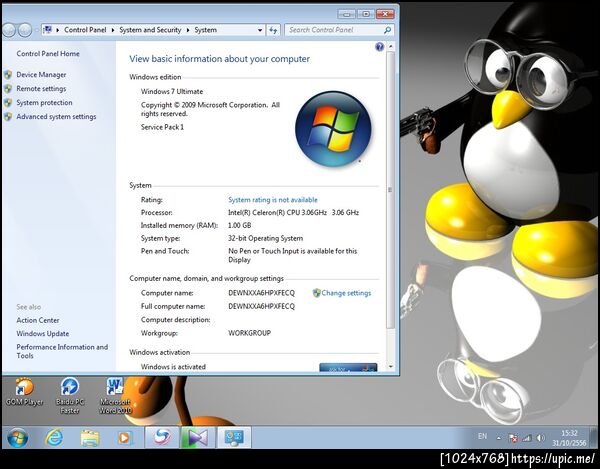Click the shield icon beside Change settings

(x=316, y=293)
